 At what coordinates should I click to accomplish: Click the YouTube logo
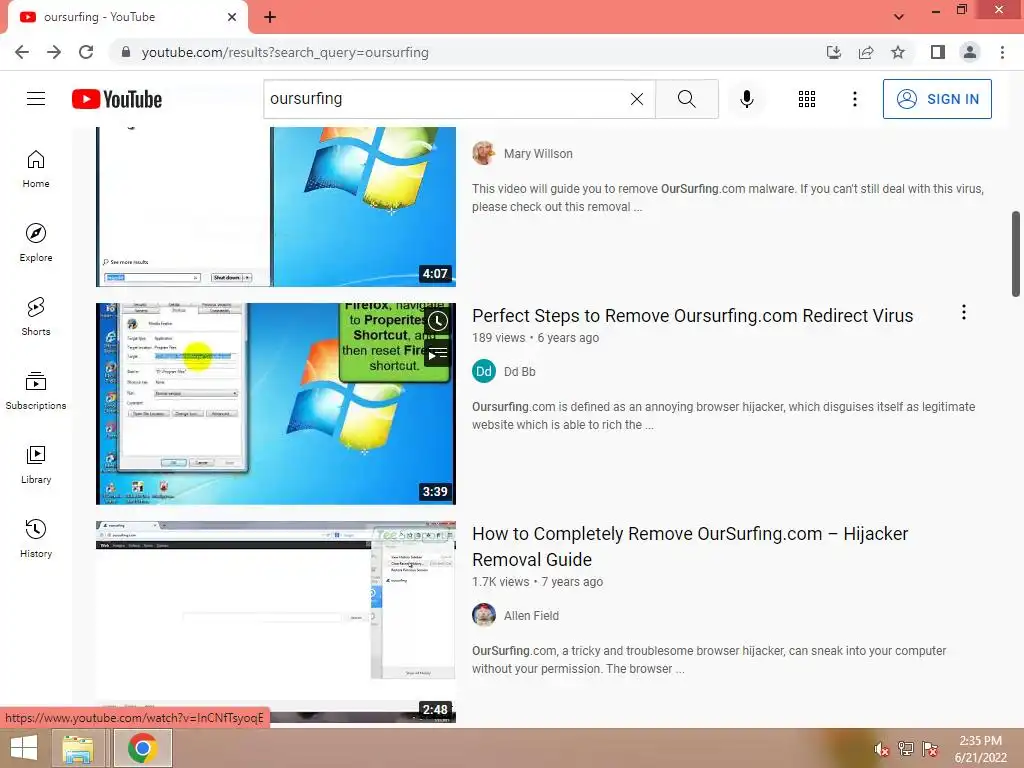[x=117, y=99]
